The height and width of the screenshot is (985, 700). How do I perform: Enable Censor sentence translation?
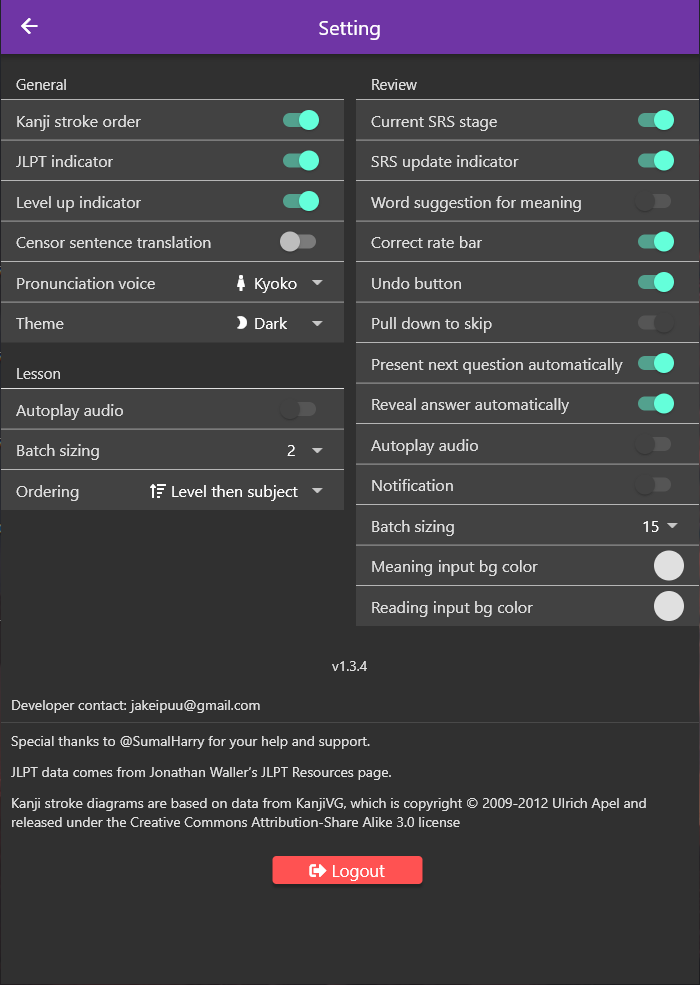[298, 242]
